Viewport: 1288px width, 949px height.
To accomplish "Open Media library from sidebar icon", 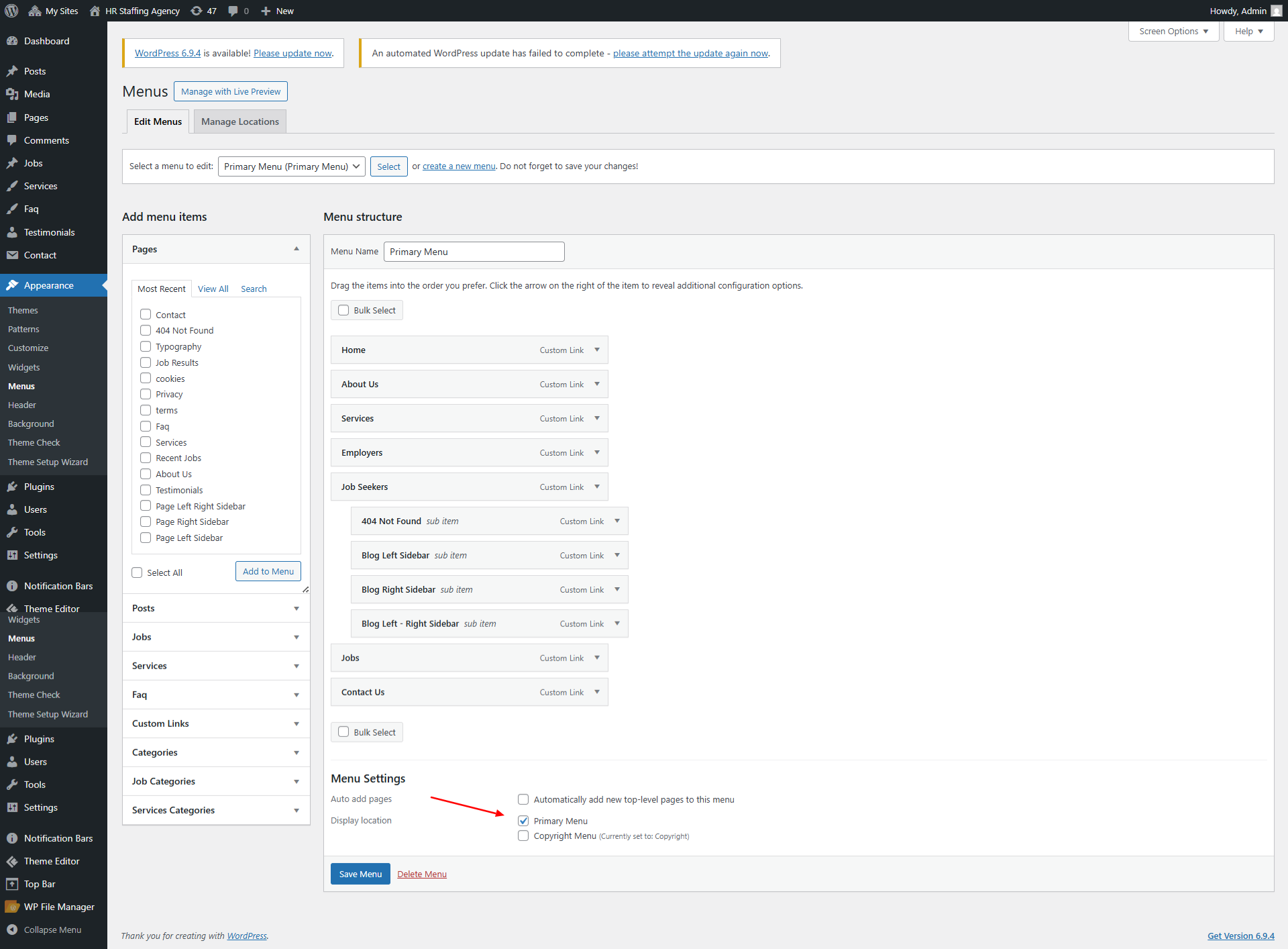I will coord(12,94).
